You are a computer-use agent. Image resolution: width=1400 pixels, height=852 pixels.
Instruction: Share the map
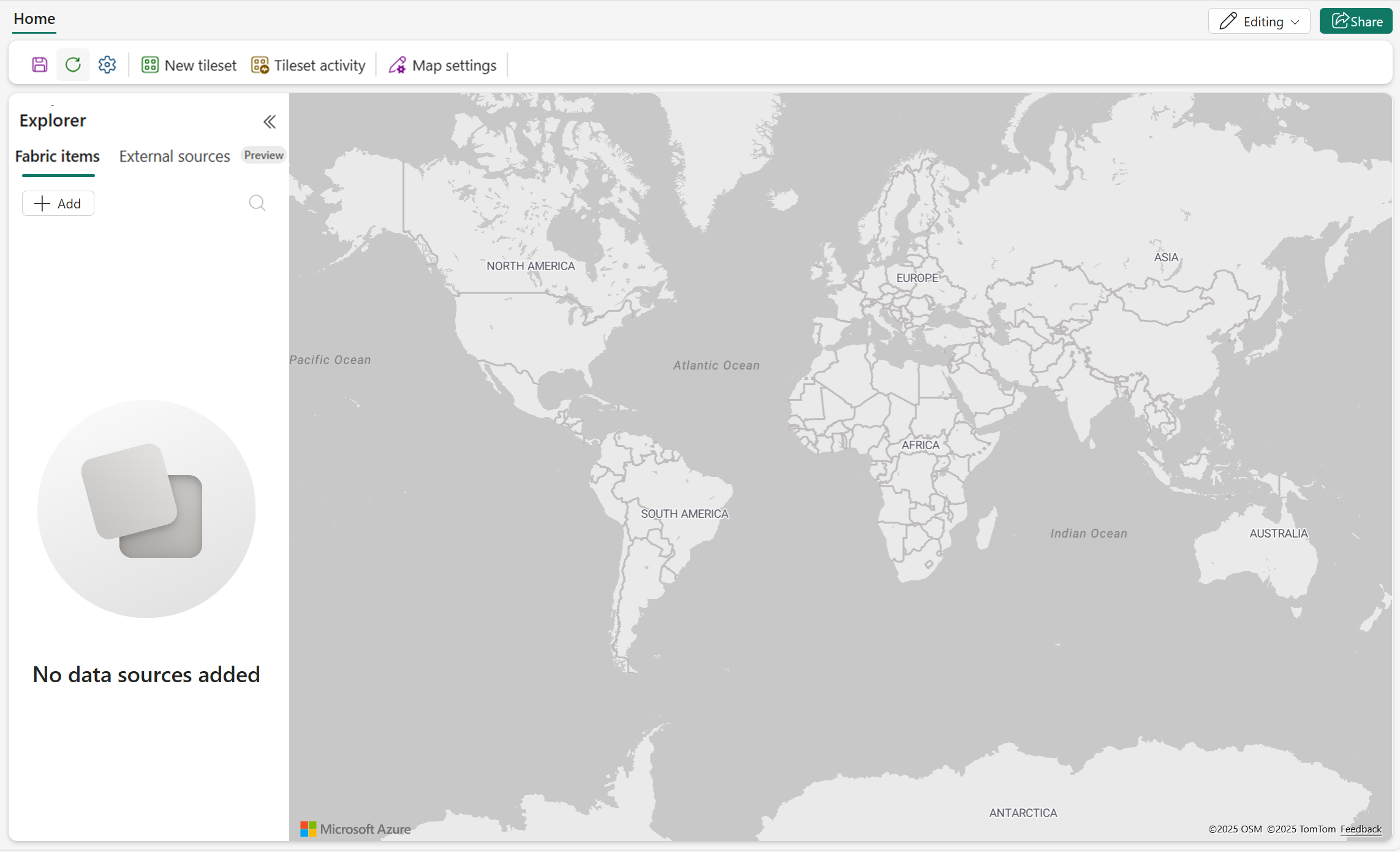pos(1356,20)
